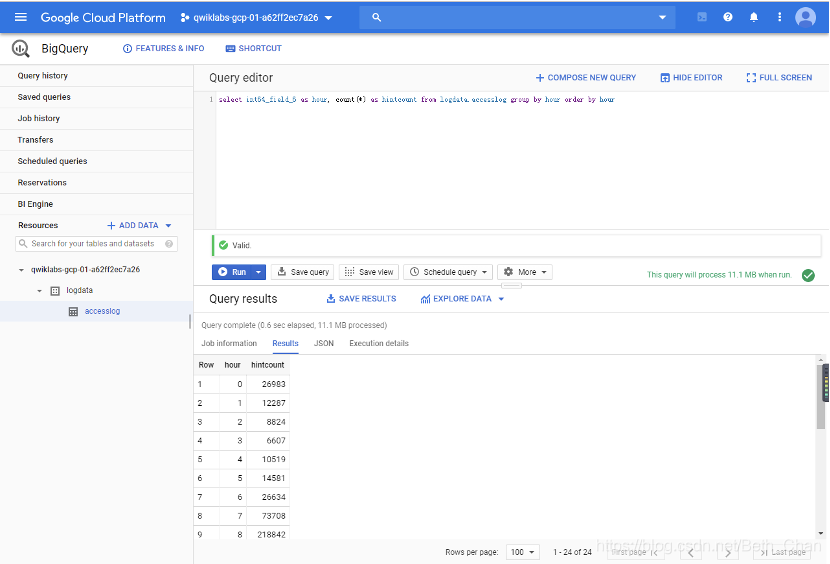Go to previous results page
The height and width of the screenshot is (564, 830).
690,553
